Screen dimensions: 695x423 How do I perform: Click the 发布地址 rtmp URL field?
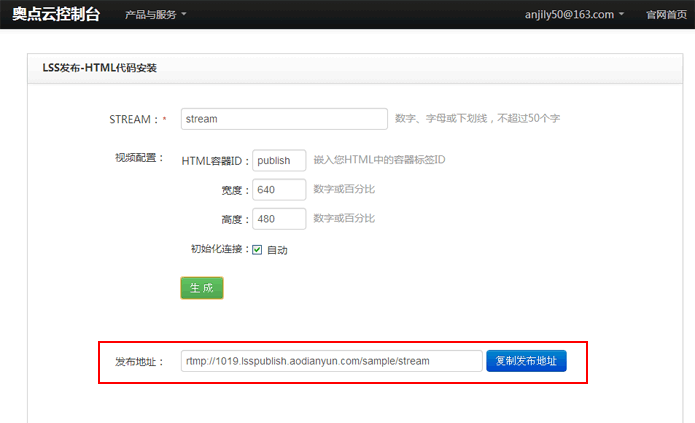(332, 361)
